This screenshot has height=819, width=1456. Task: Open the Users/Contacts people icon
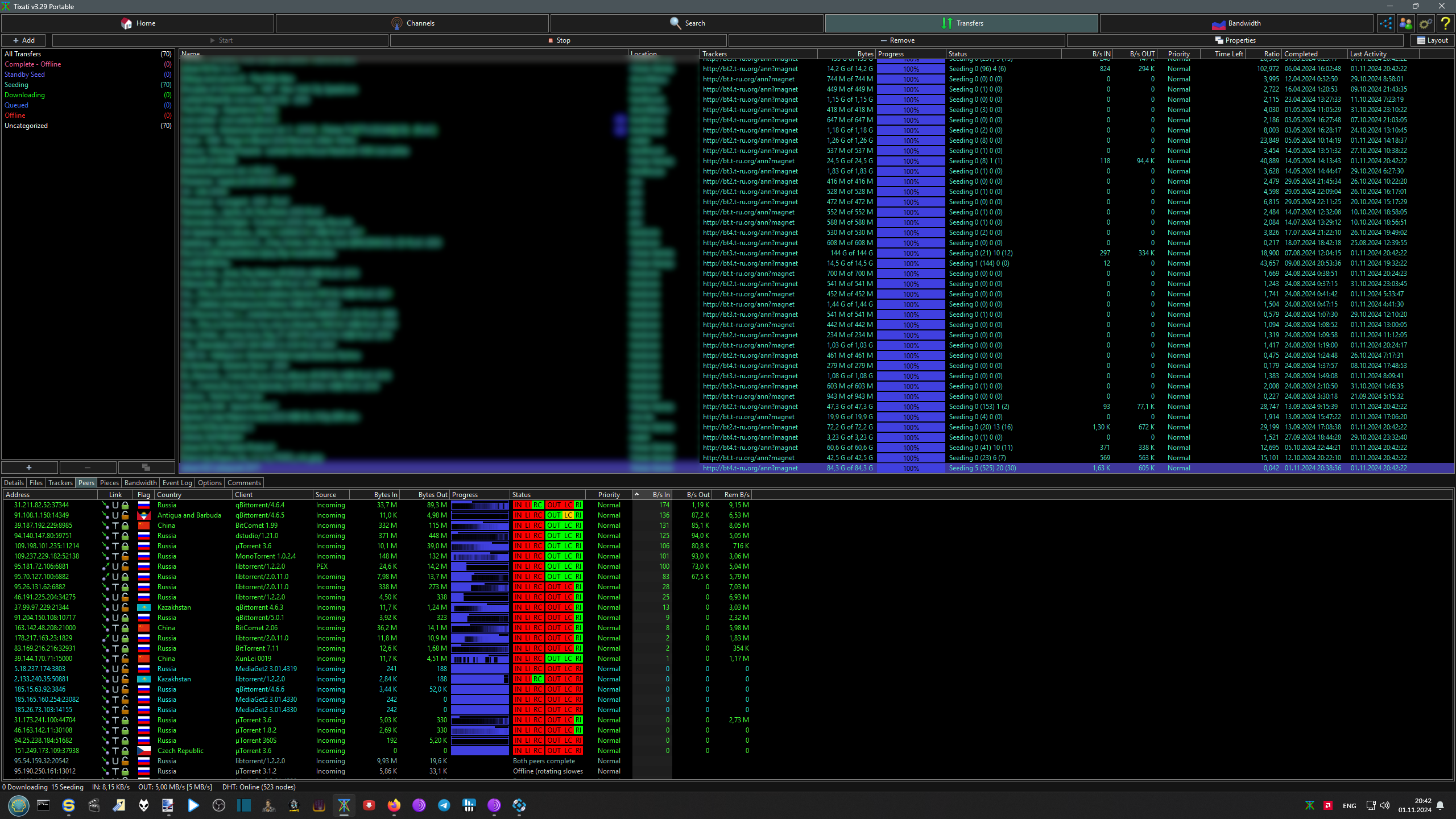point(1405,23)
